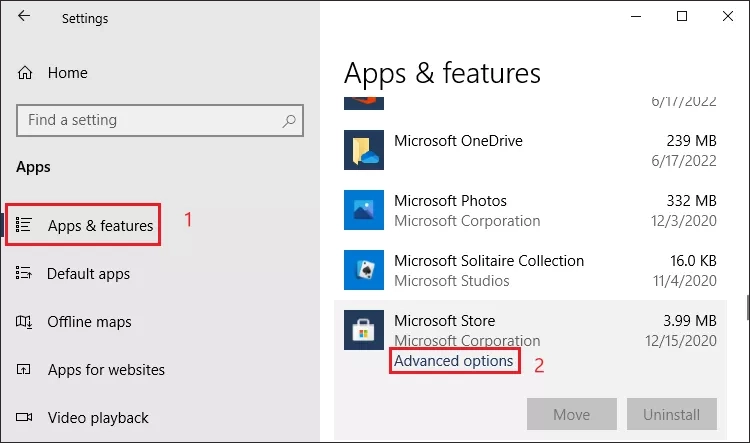The height and width of the screenshot is (443, 750).
Task: Click the Home house icon
Action: [25, 73]
